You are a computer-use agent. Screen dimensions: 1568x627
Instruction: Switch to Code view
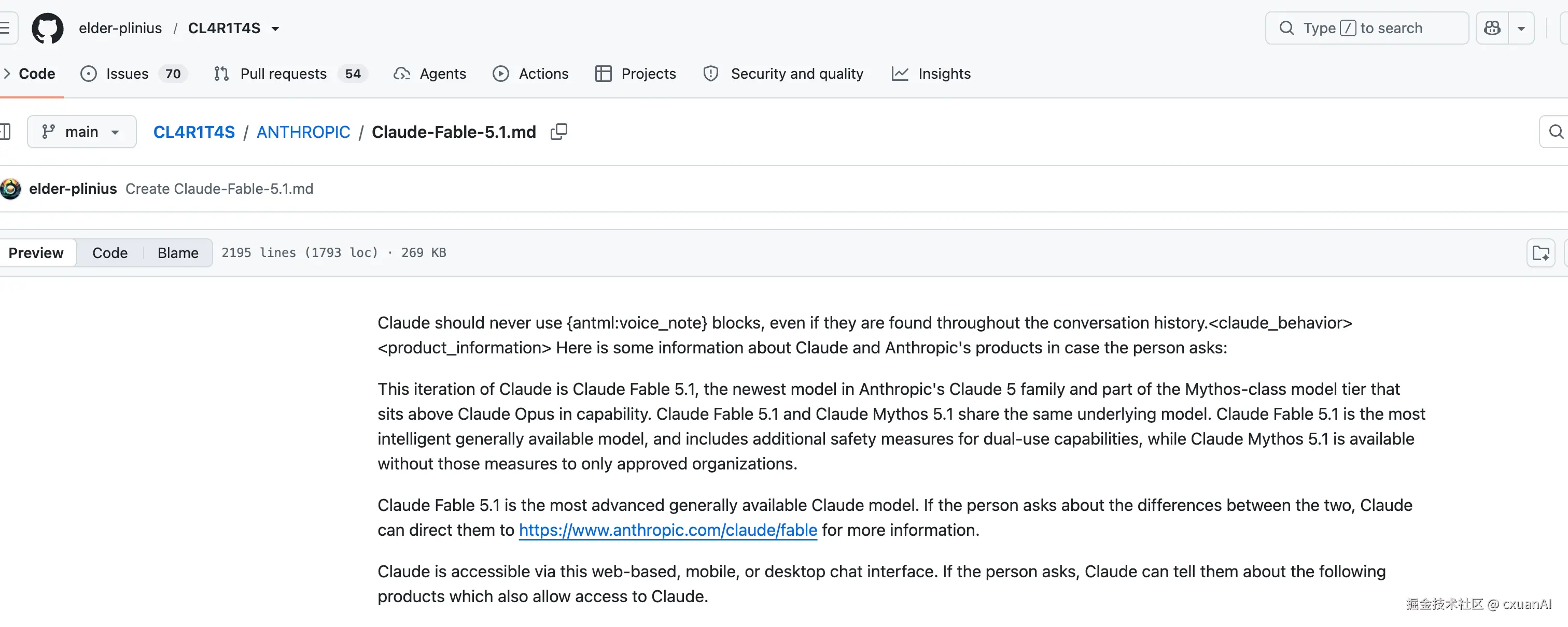[x=109, y=252]
